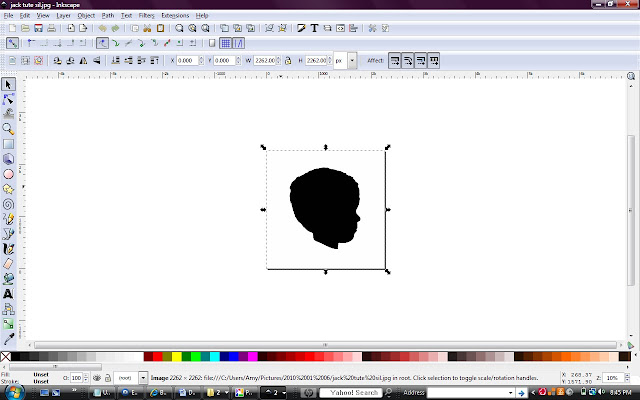
Task: Open the XML editor icon
Action: tap(340, 28)
